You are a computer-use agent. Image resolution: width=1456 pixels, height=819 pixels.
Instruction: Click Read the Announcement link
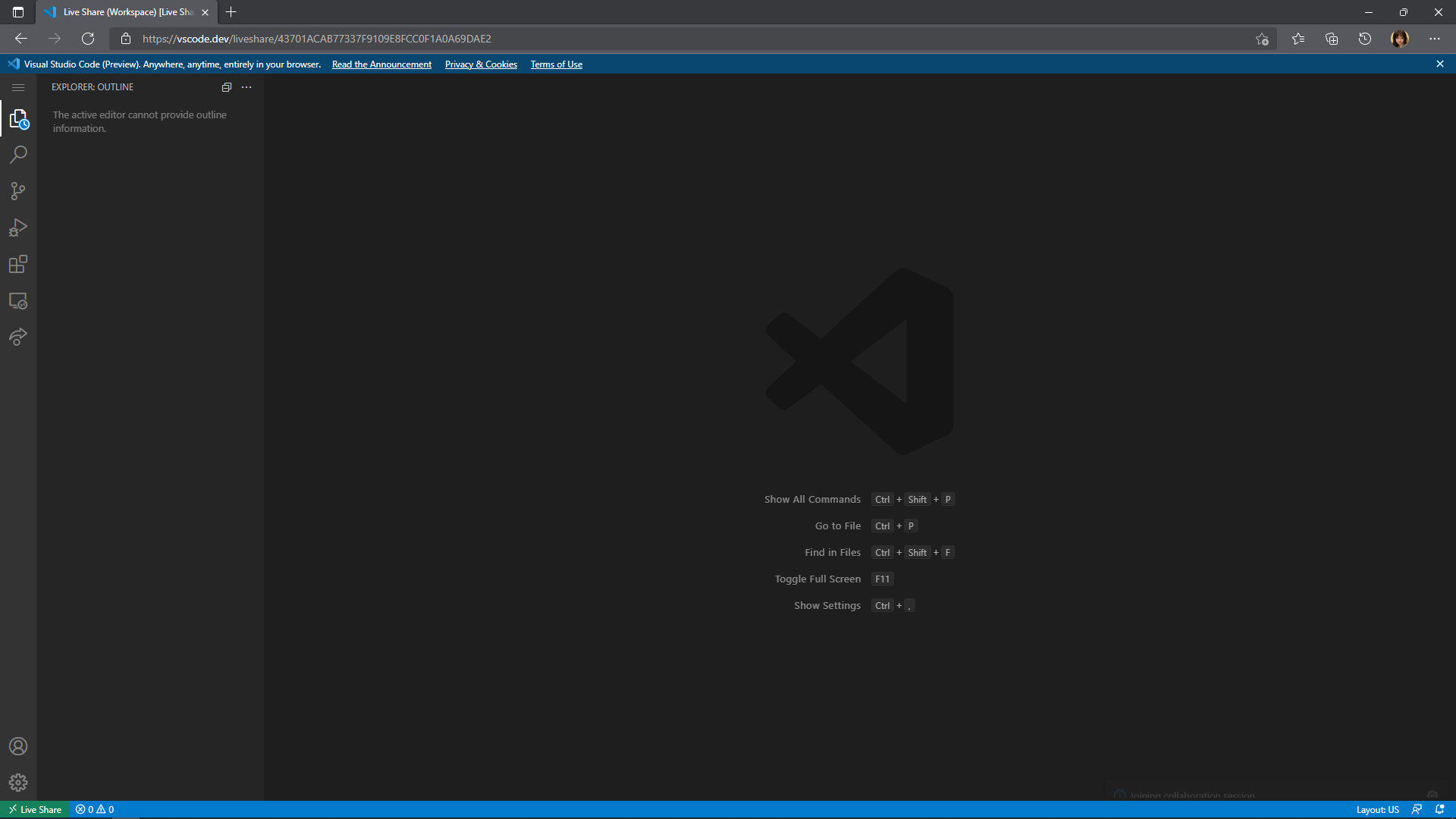pyautogui.click(x=381, y=64)
